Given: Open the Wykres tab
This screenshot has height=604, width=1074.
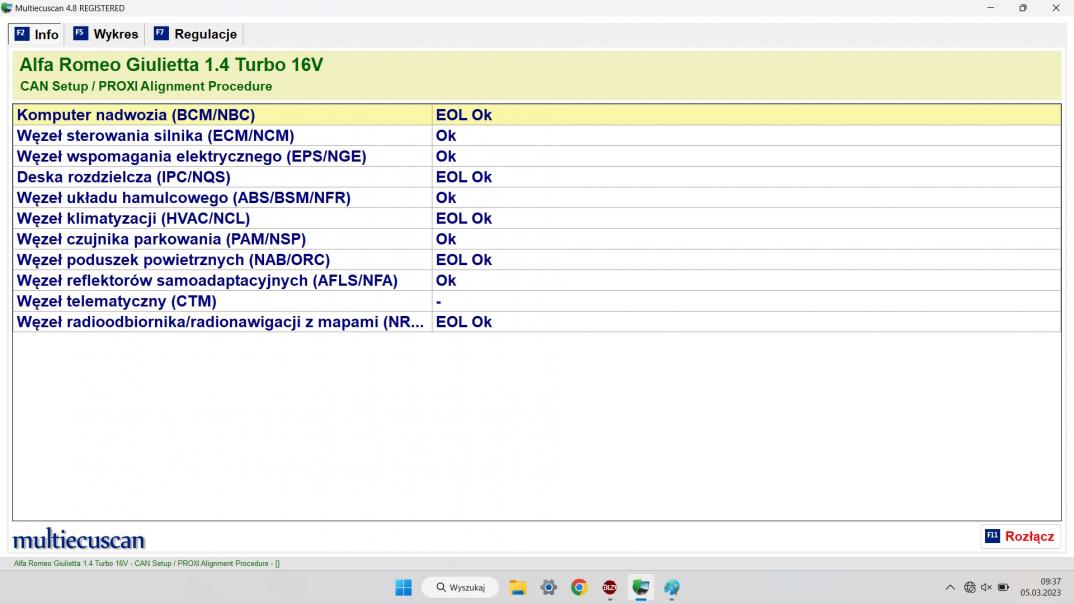Looking at the screenshot, I should 106,34.
